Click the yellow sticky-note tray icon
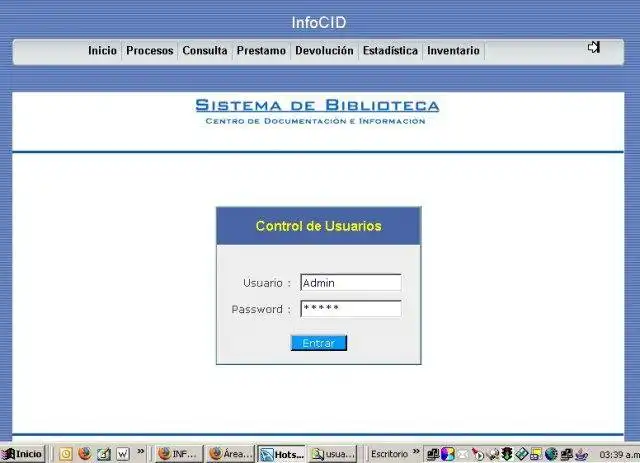This screenshot has height=463, width=640. pos(536,454)
